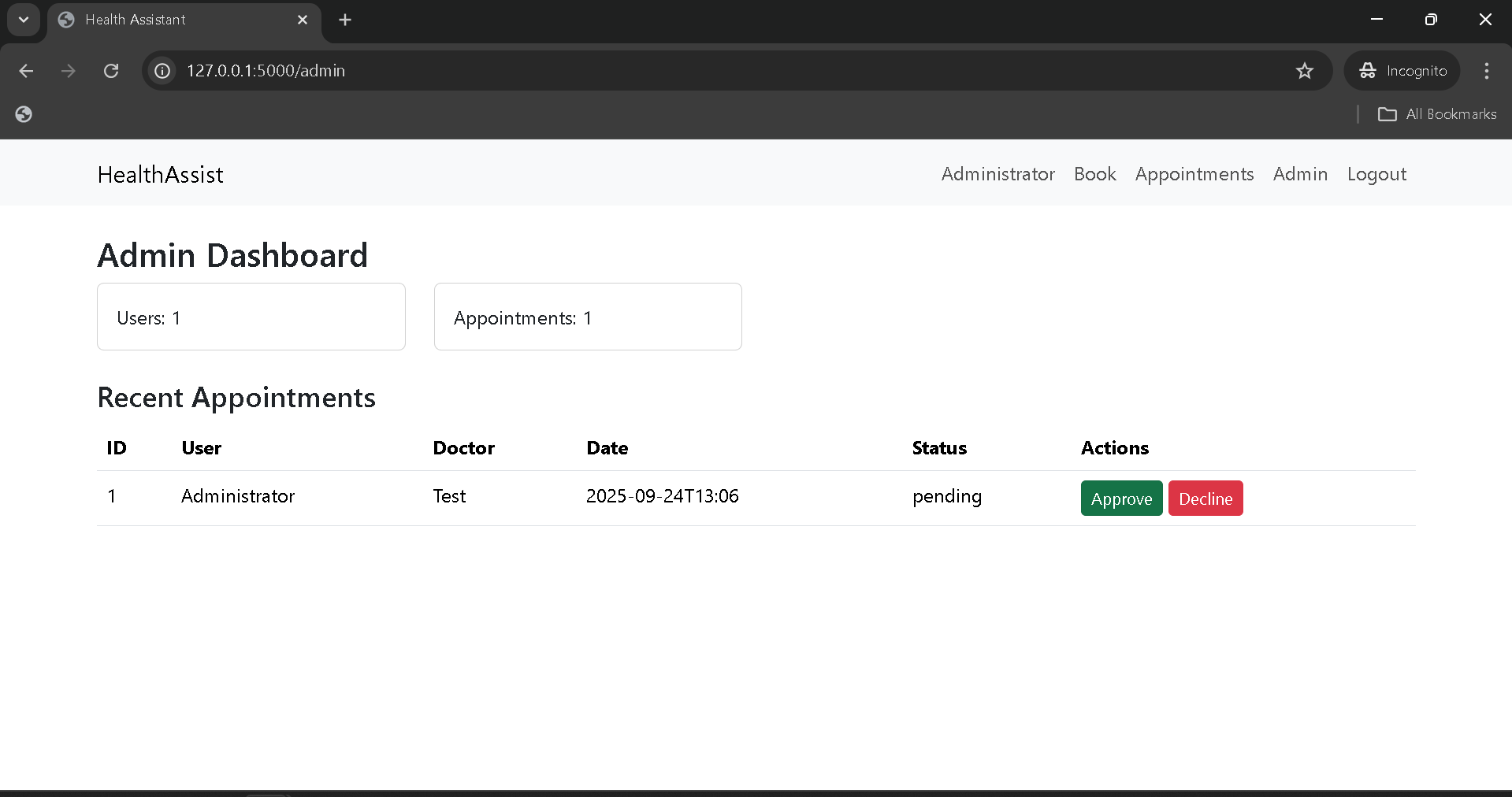This screenshot has height=797, width=1512.
Task: Click the HealthAssist brand logo
Action: tap(160, 175)
